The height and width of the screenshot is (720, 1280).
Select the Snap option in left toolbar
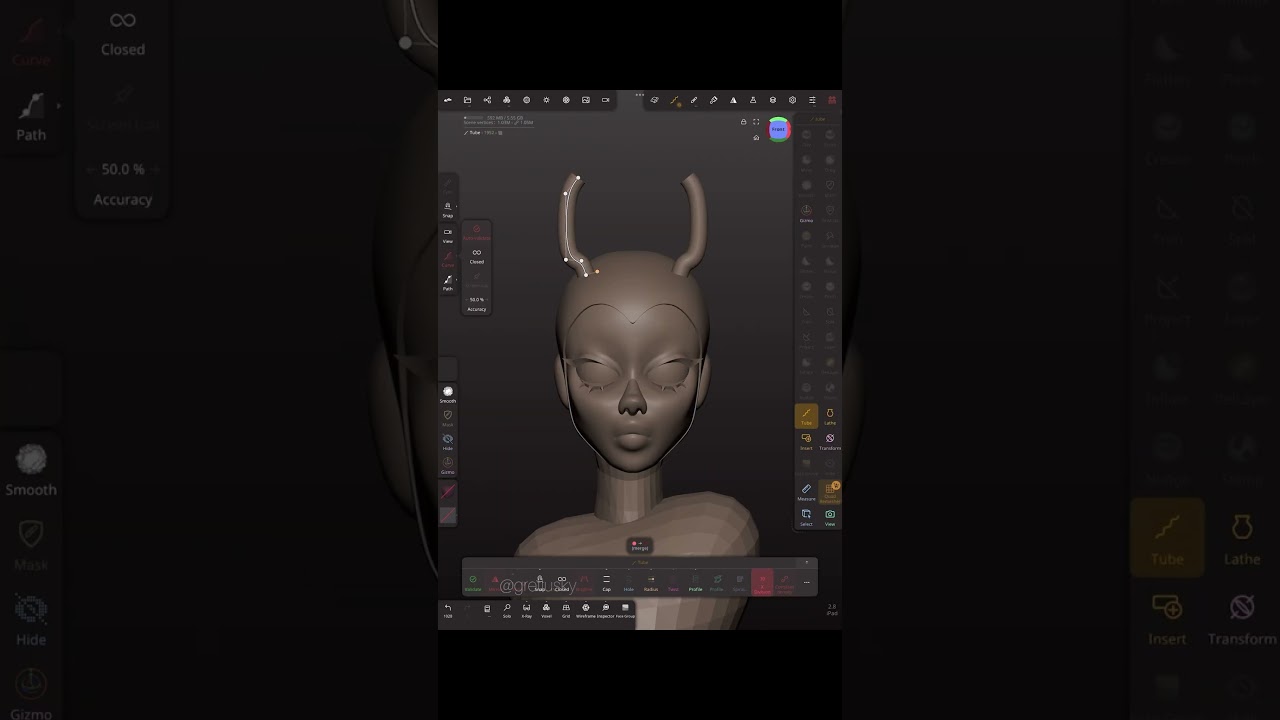447,209
